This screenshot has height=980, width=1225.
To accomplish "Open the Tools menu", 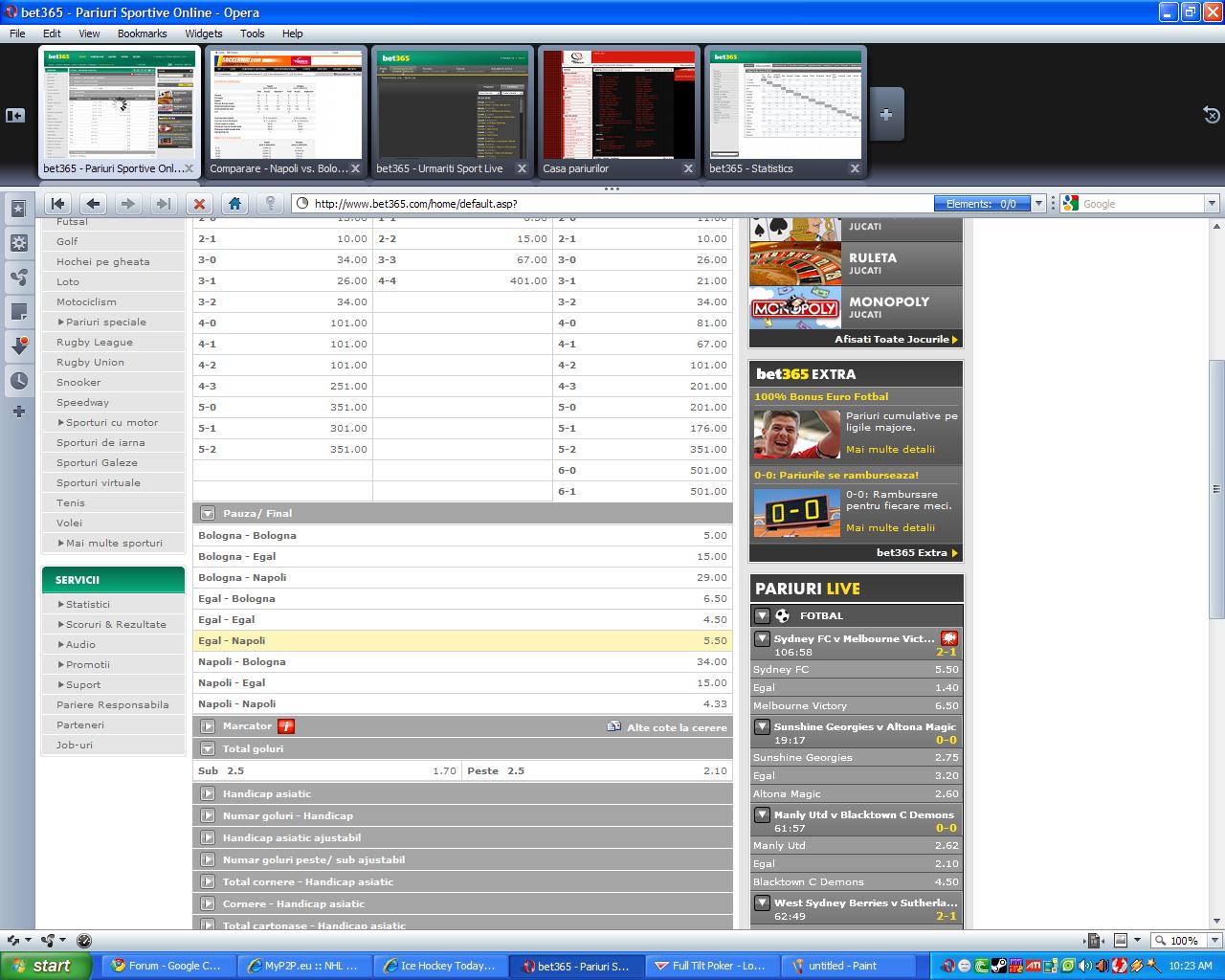I will coord(252,33).
